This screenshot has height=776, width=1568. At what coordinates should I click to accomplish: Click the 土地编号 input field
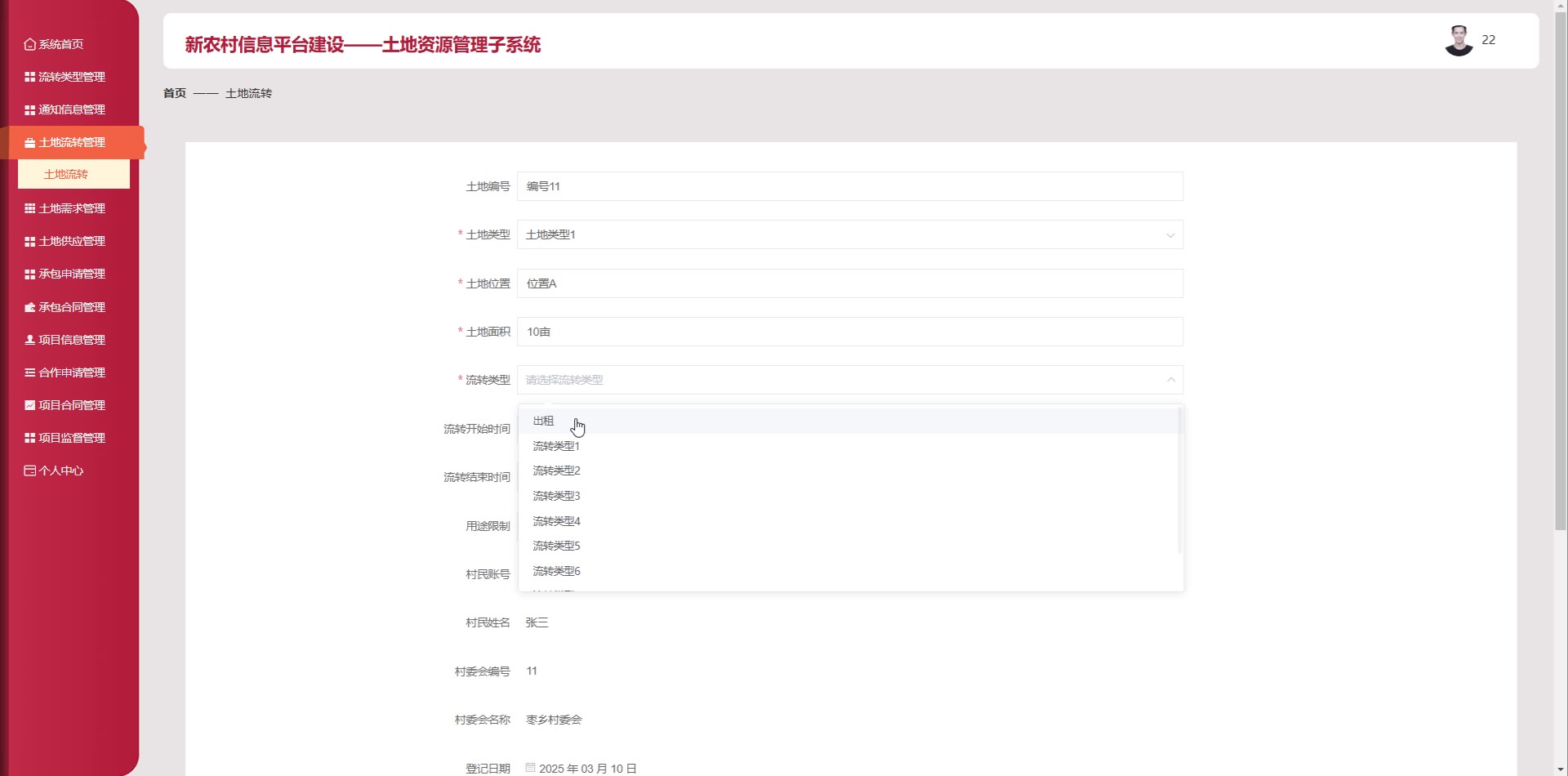(x=850, y=186)
